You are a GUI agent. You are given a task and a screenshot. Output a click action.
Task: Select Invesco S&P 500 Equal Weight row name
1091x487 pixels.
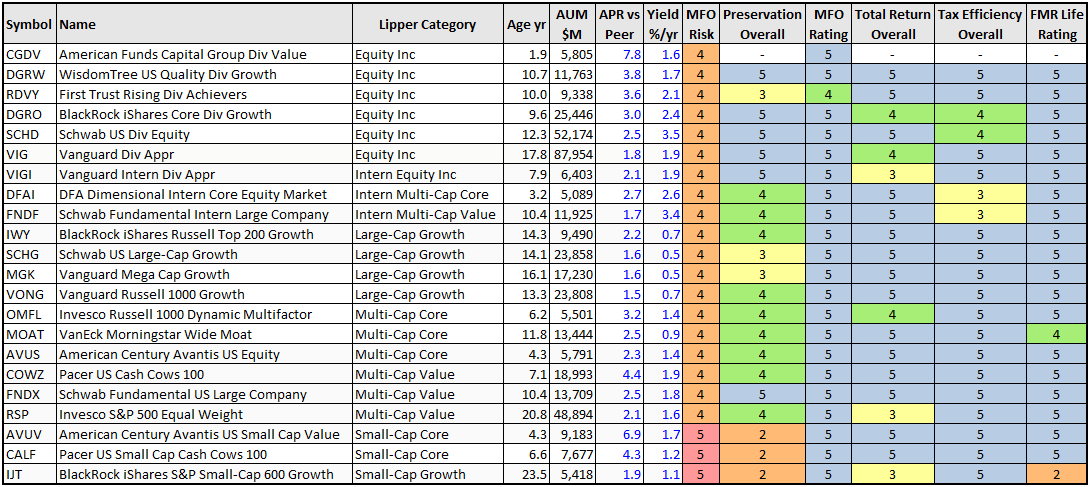point(151,414)
